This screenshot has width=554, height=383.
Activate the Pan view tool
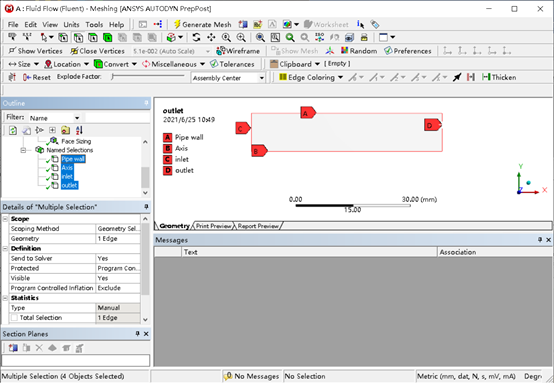click(211, 37)
